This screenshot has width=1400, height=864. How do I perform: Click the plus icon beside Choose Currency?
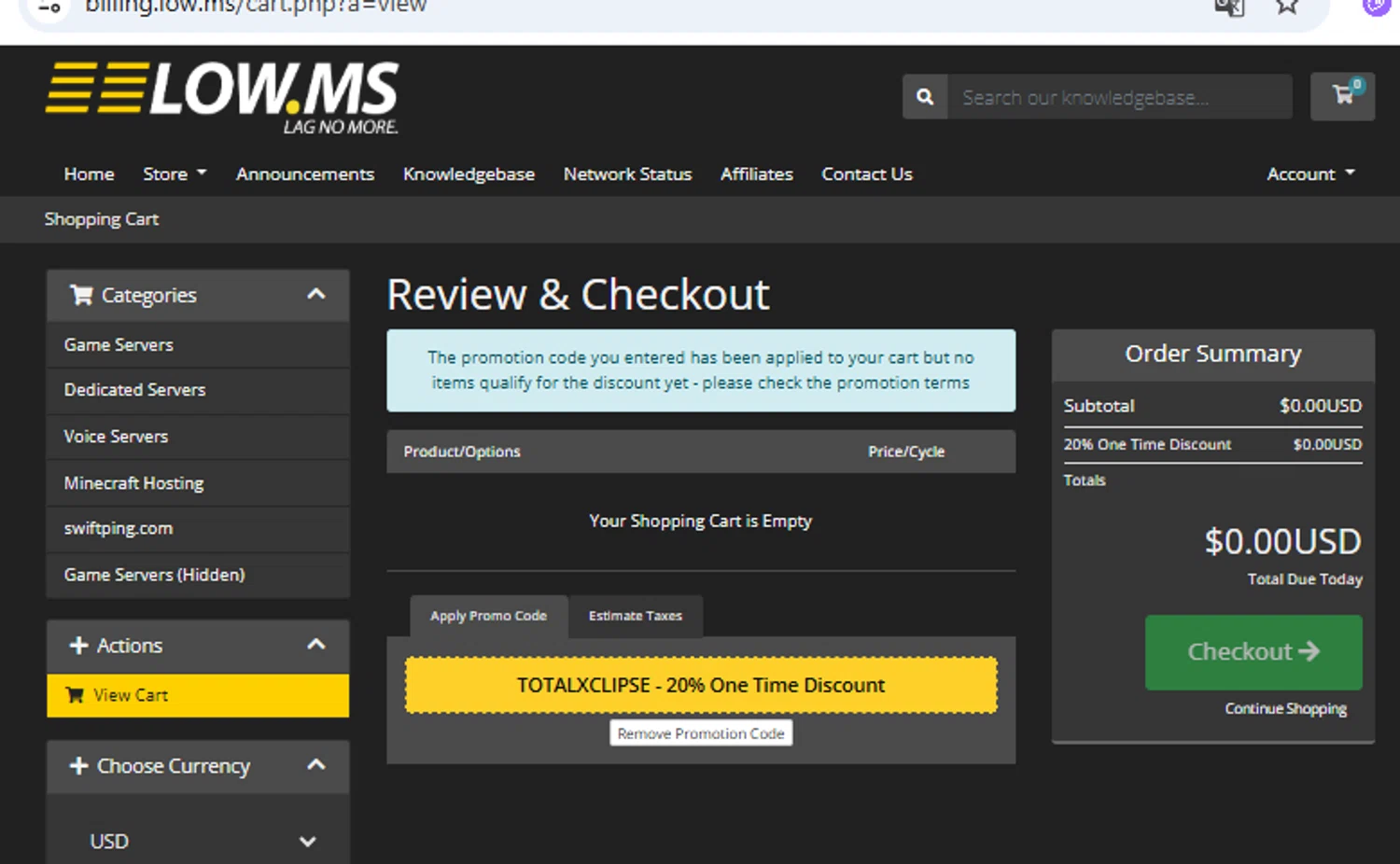tap(78, 766)
